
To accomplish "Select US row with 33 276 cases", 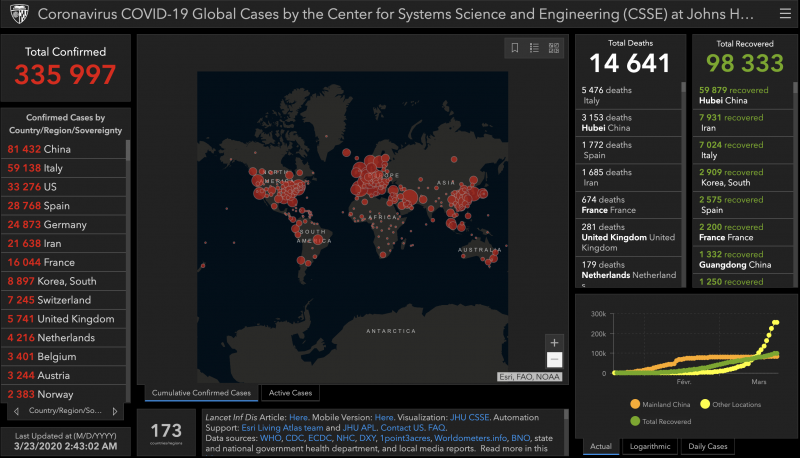I will (64, 187).
